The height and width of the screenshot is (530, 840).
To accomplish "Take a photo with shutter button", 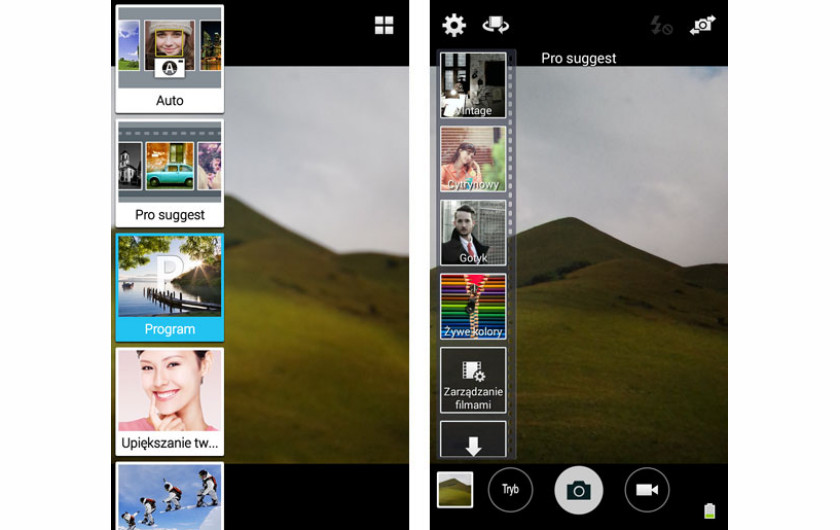I will point(579,490).
